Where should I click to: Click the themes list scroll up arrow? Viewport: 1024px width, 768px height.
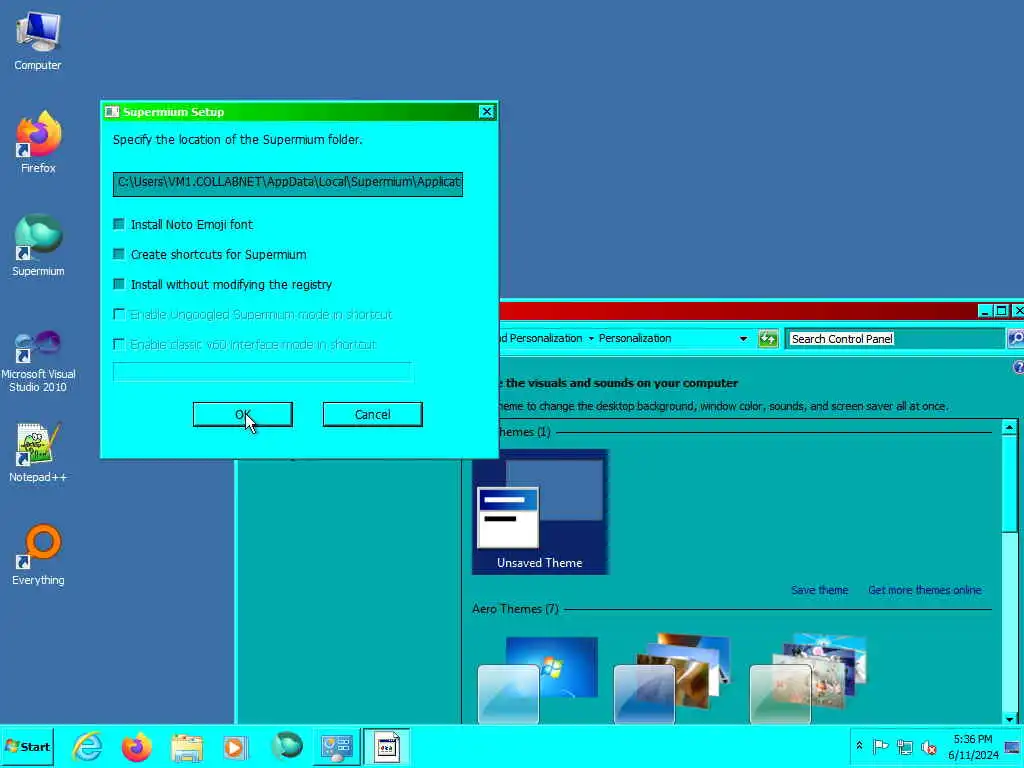pyautogui.click(x=1010, y=428)
